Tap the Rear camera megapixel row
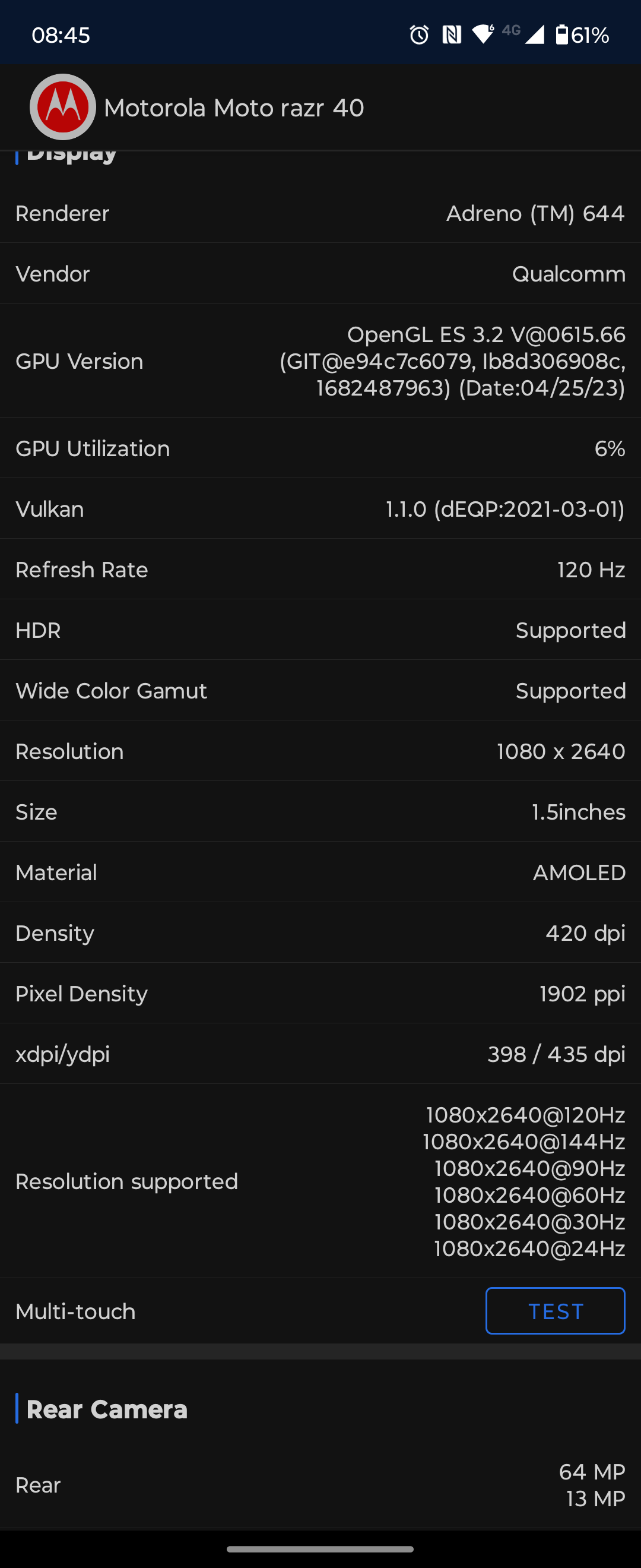This screenshot has width=641, height=1568. (x=320, y=1485)
